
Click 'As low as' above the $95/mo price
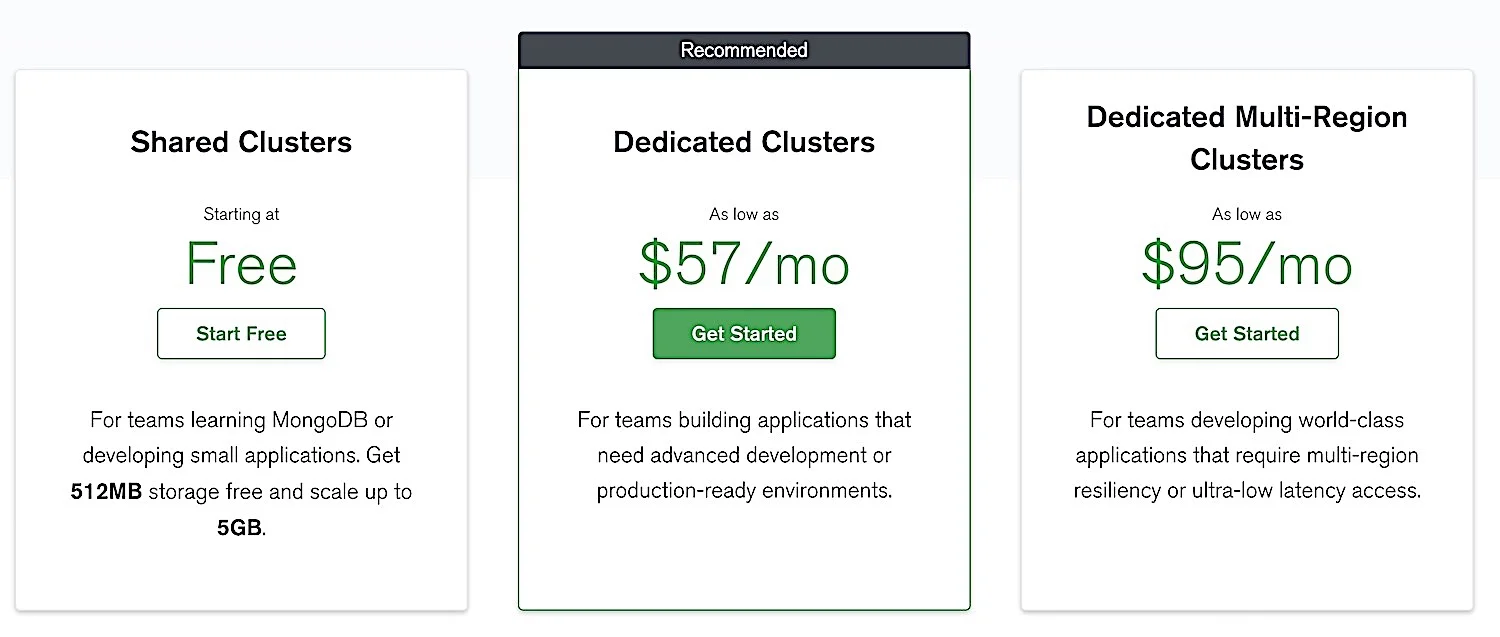tap(1247, 214)
